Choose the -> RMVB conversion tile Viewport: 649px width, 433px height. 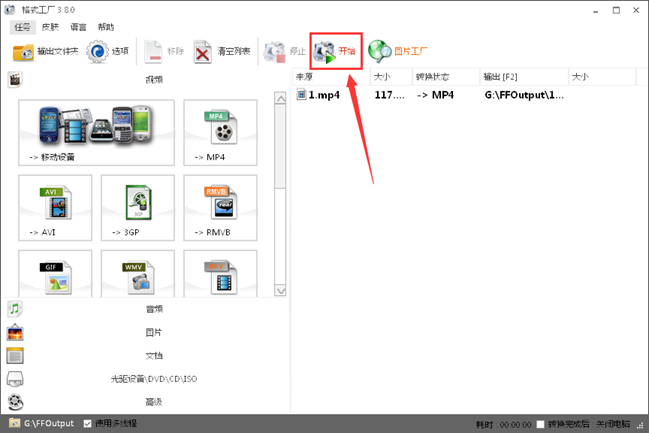(x=221, y=208)
